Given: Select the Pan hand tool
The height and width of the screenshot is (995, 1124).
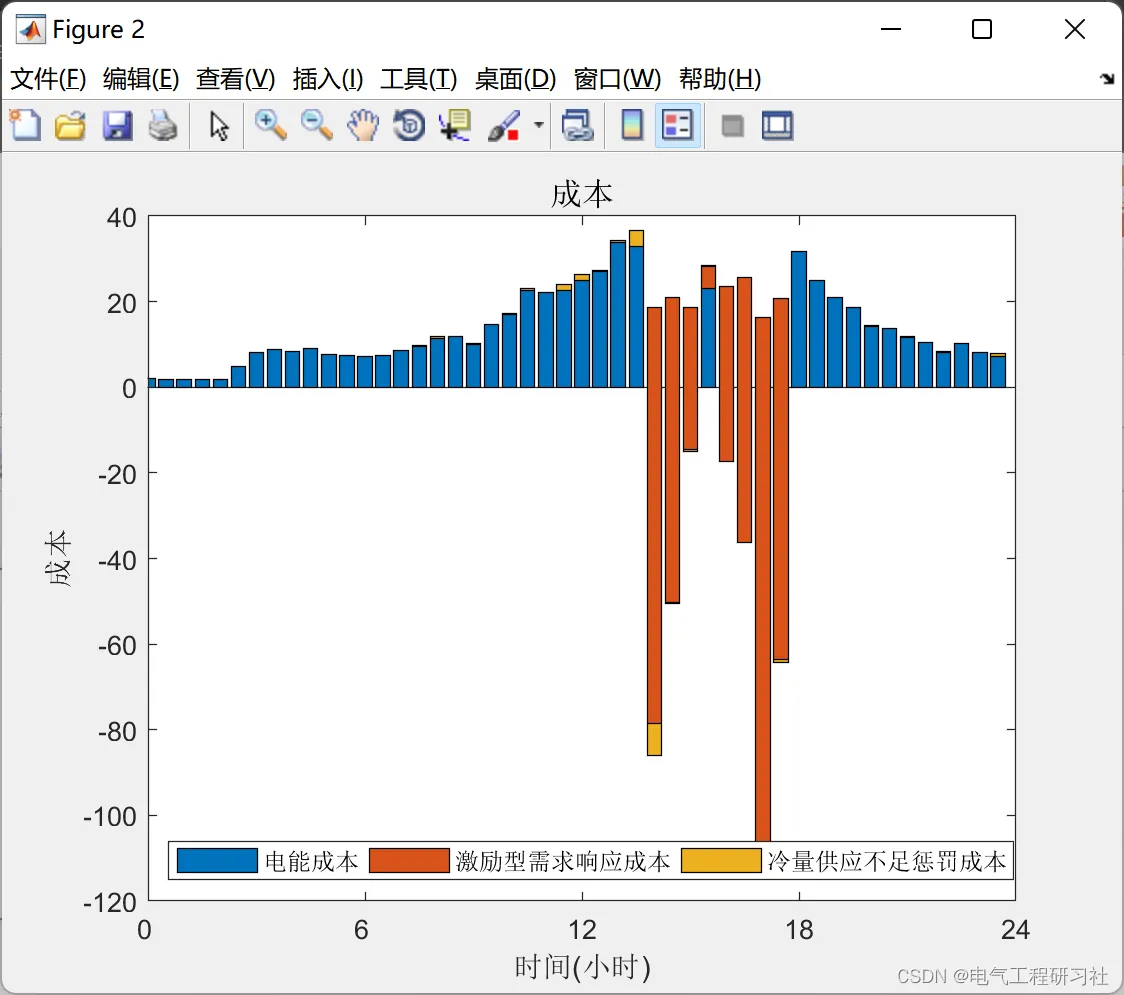Looking at the screenshot, I should pos(363,125).
